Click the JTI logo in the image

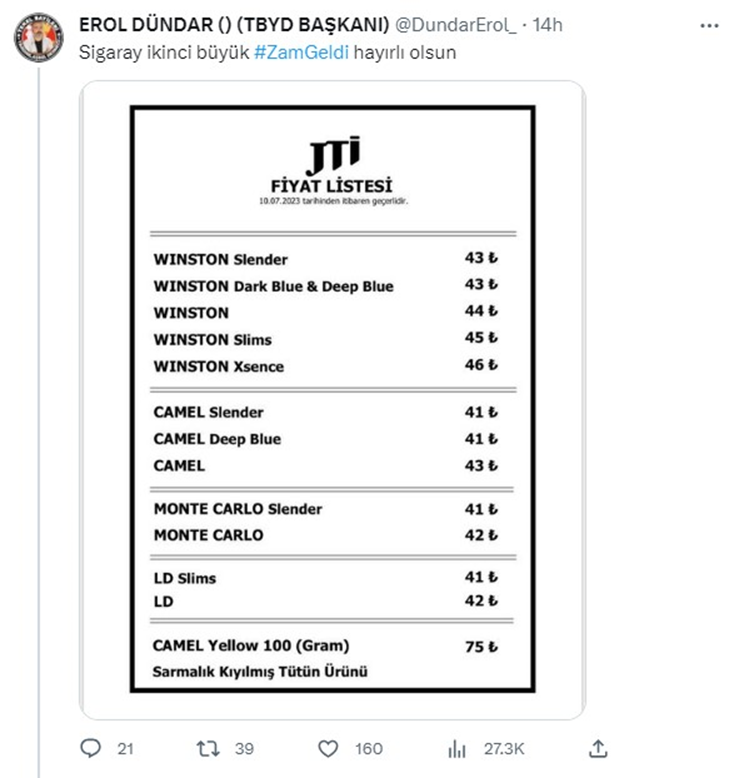[x=332, y=156]
